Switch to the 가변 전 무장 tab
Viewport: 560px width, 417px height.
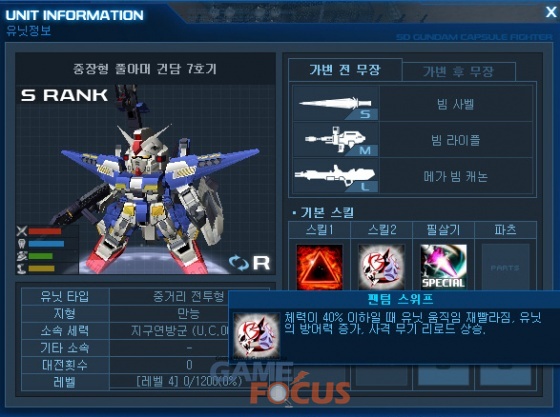click(345, 70)
